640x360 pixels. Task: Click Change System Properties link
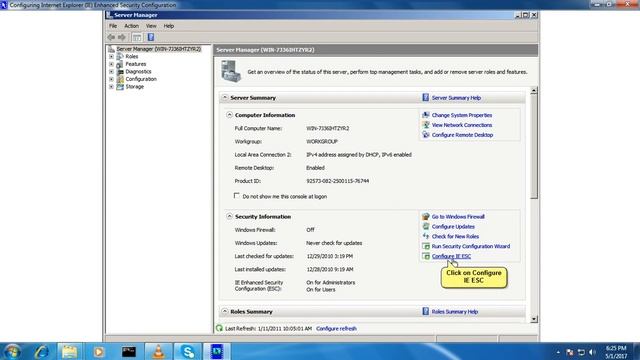click(462, 116)
